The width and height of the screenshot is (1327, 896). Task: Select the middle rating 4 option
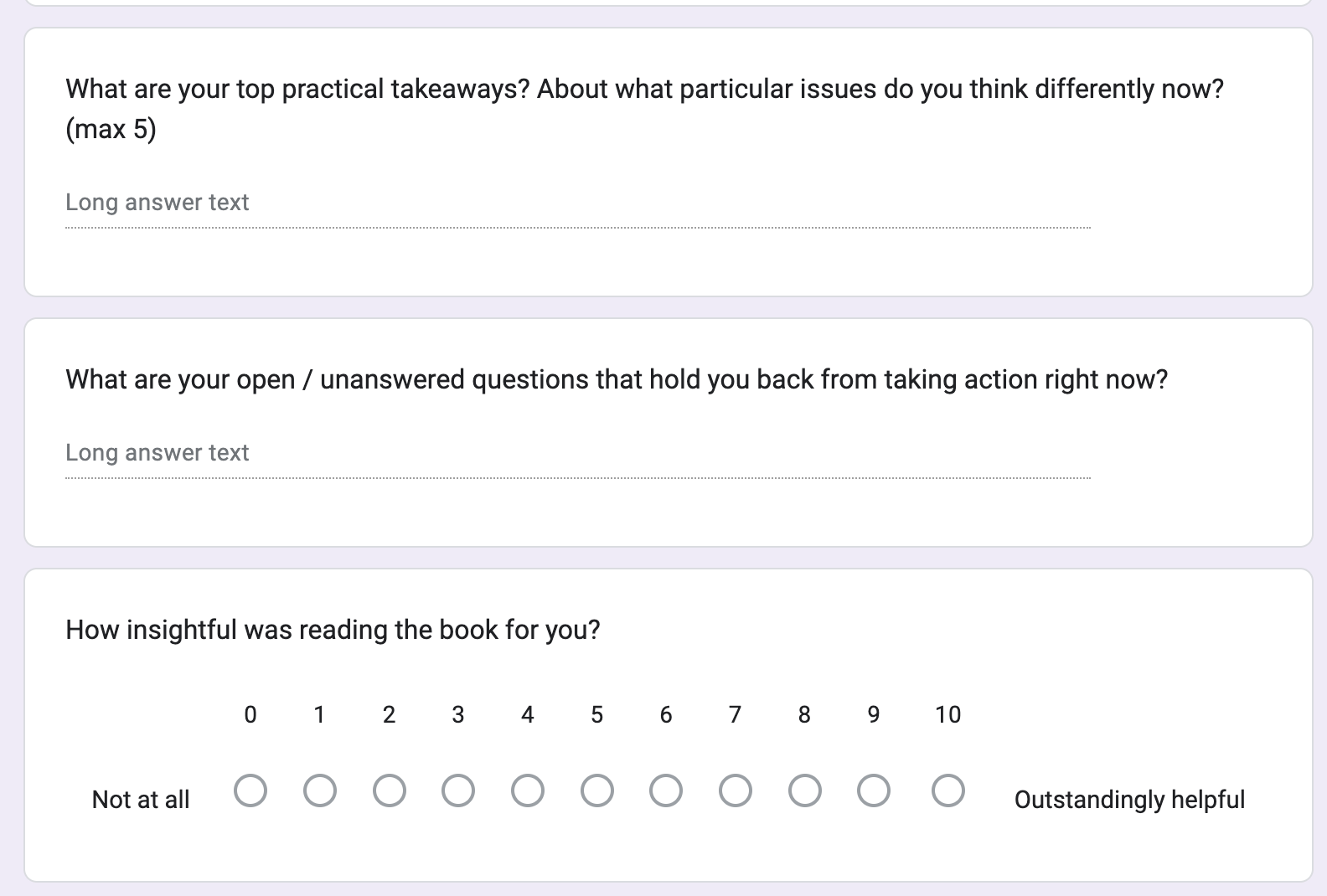click(x=528, y=790)
